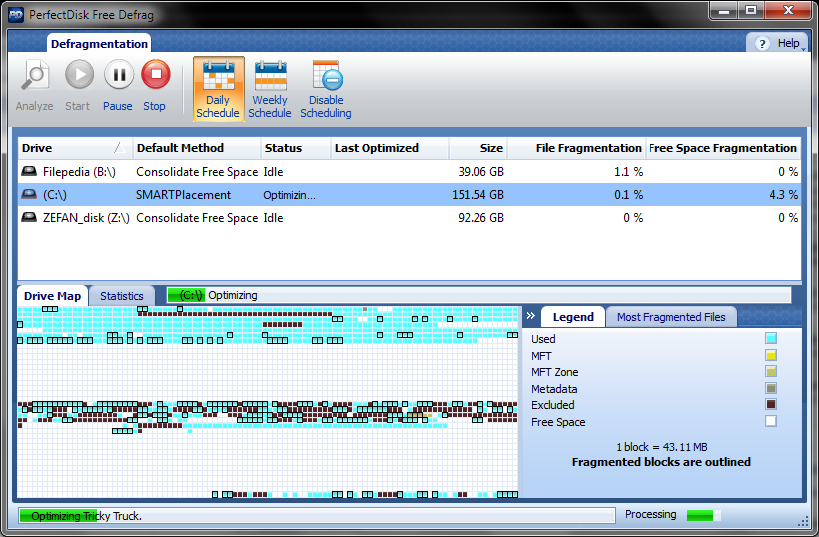Click the Optimizin... status cell
This screenshot has height=537, width=819.
click(x=289, y=195)
